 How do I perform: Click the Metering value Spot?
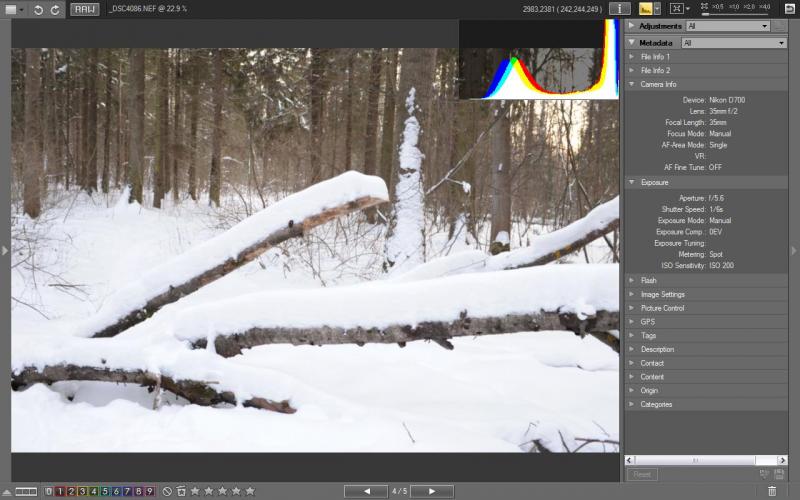click(x=716, y=254)
